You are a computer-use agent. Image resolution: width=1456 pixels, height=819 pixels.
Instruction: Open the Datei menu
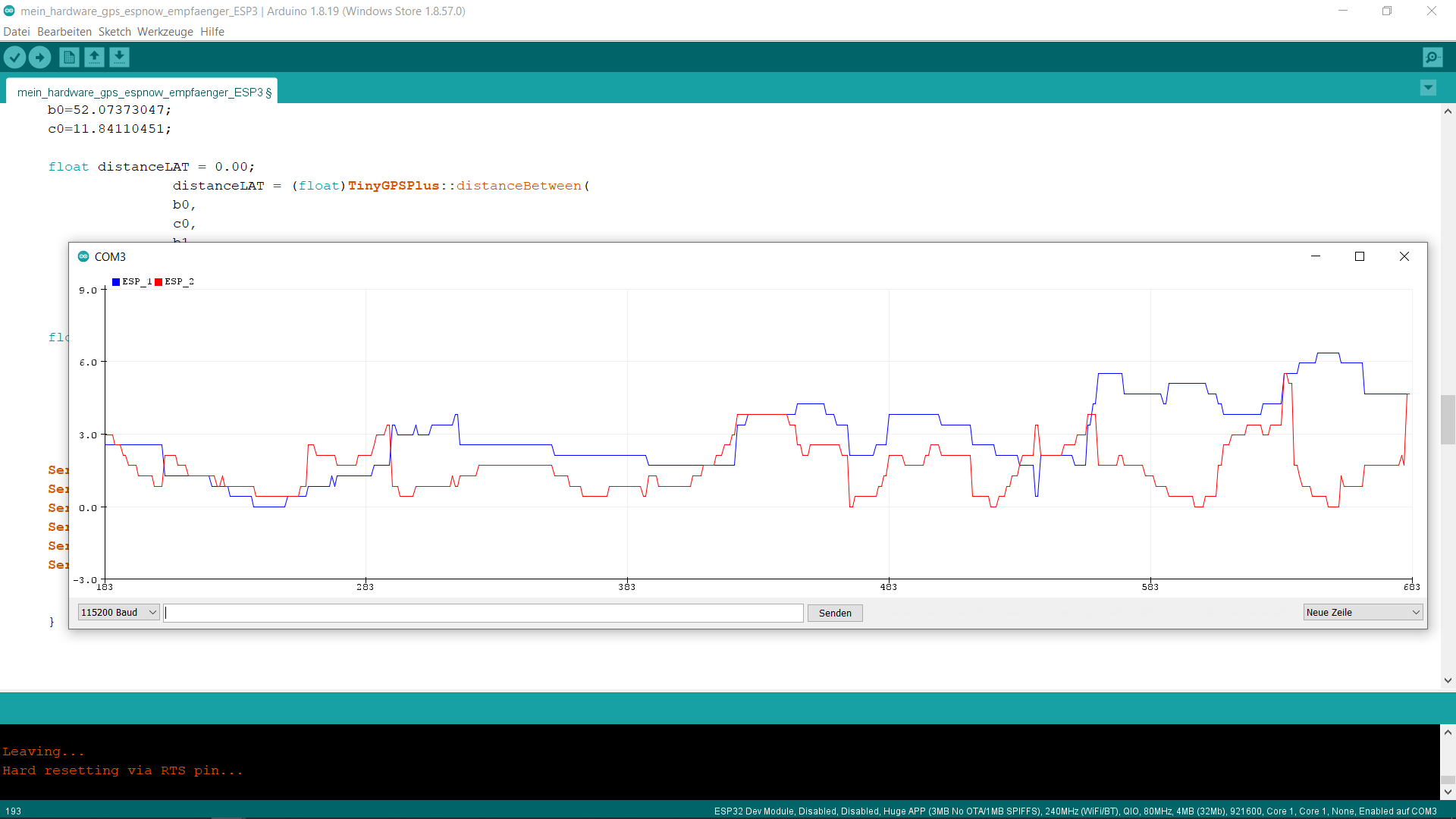17,32
